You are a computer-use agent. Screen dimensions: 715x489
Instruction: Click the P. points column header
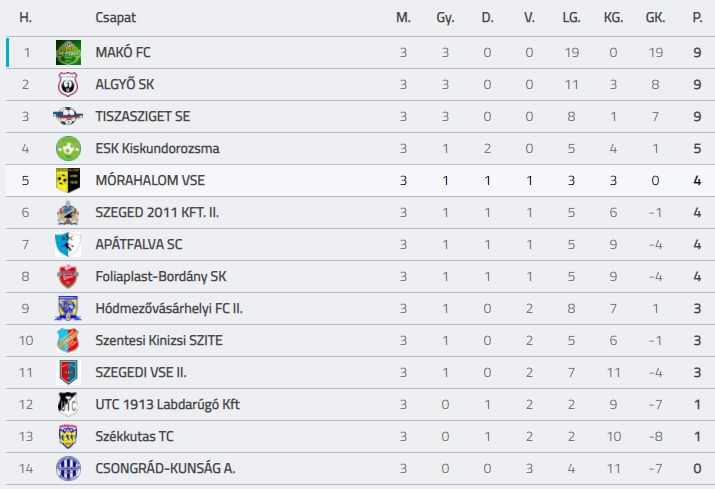tap(697, 18)
